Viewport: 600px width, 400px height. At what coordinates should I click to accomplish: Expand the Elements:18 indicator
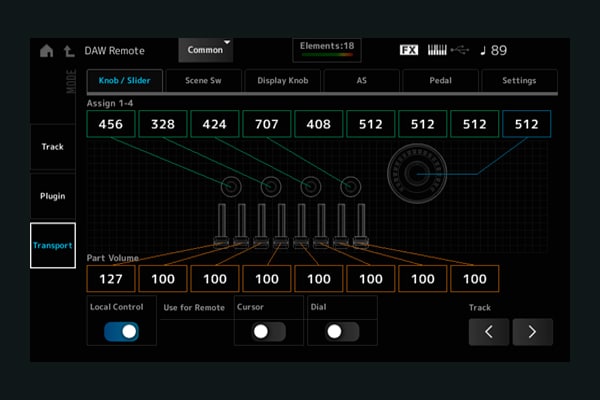pyautogui.click(x=326, y=48)
